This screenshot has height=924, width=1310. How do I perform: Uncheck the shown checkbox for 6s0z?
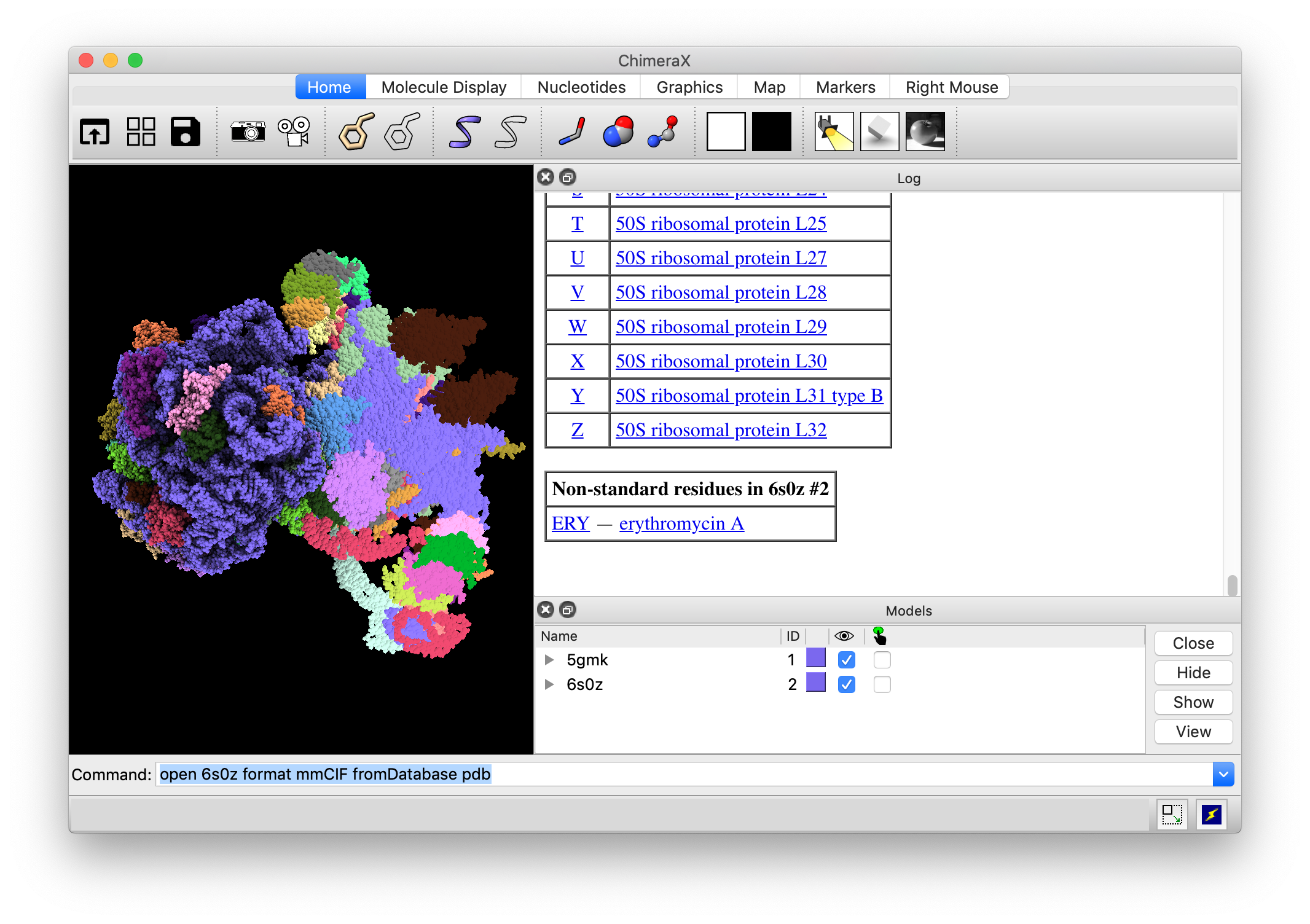point(846,684)
